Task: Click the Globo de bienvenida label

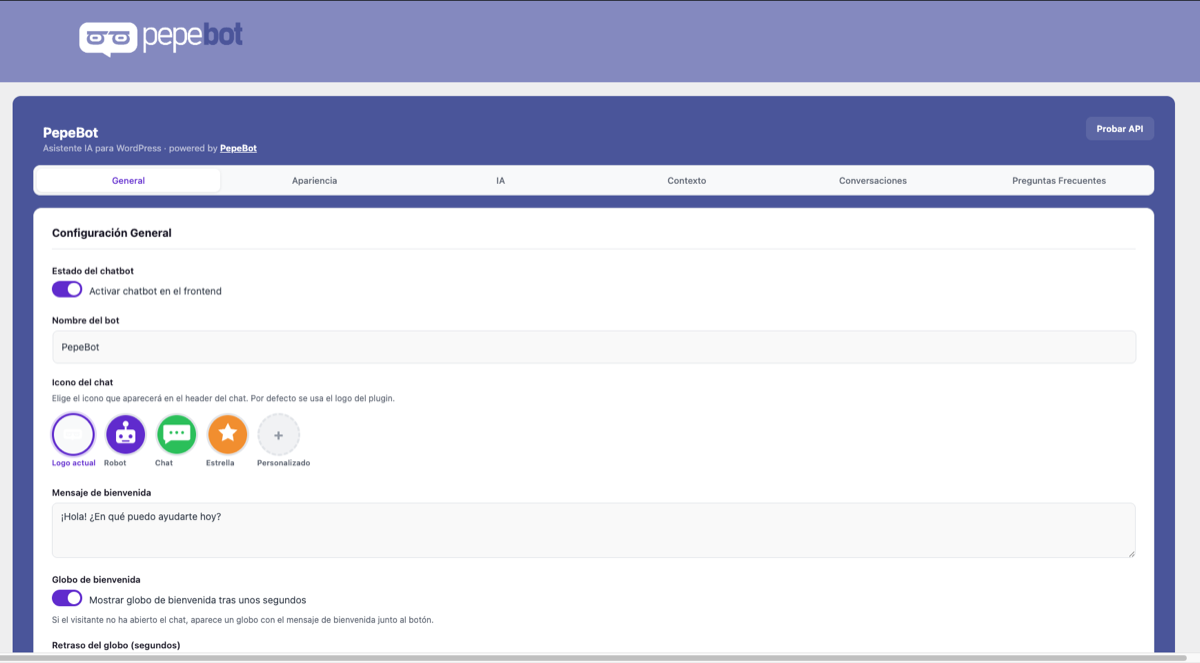Action: click(x=96, y=580)
